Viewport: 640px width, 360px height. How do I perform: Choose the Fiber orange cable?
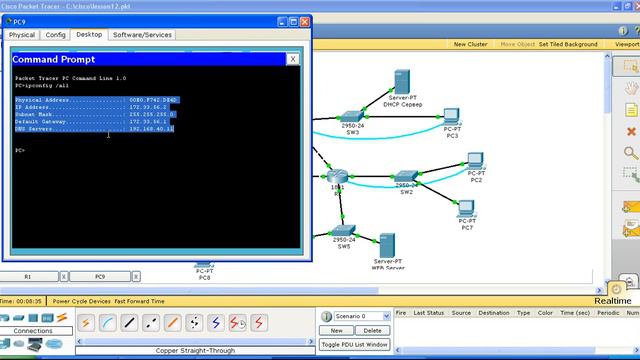click(x=173, y=323)
